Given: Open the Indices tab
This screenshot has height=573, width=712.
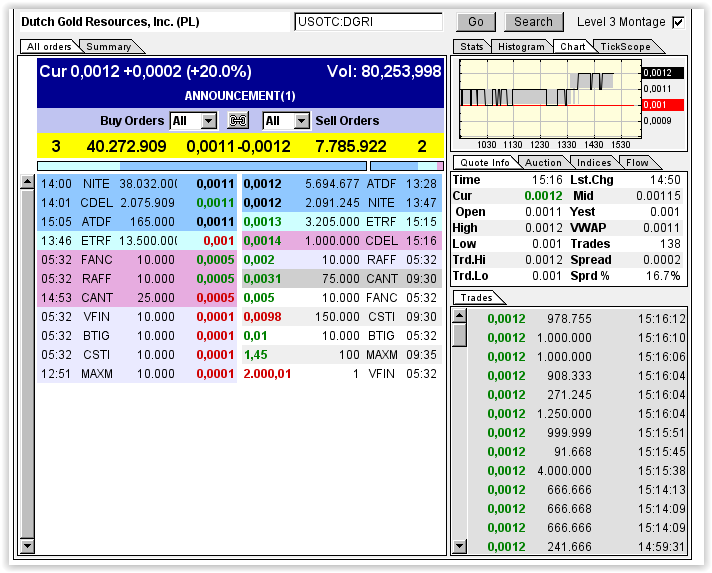Looking at the screenshot, I should (x=594, y=162).
